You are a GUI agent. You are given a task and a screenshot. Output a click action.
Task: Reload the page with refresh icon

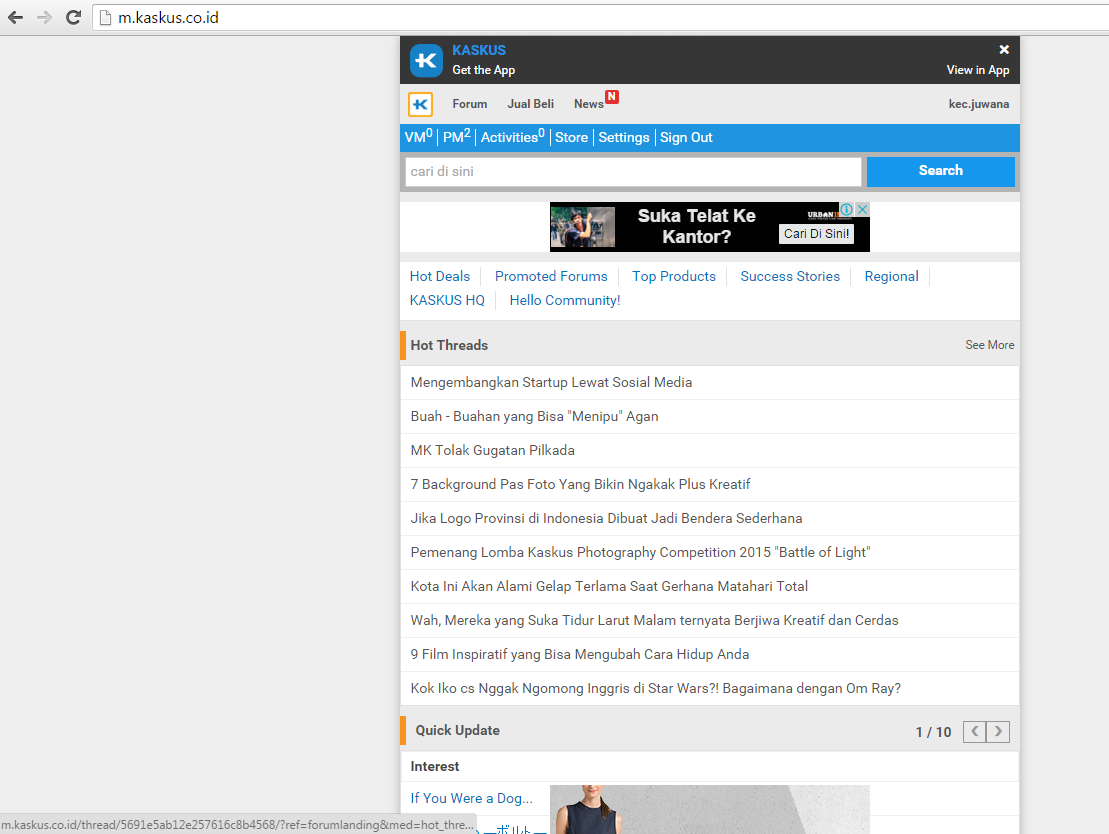pyautogui.click(x=73, y=18)
